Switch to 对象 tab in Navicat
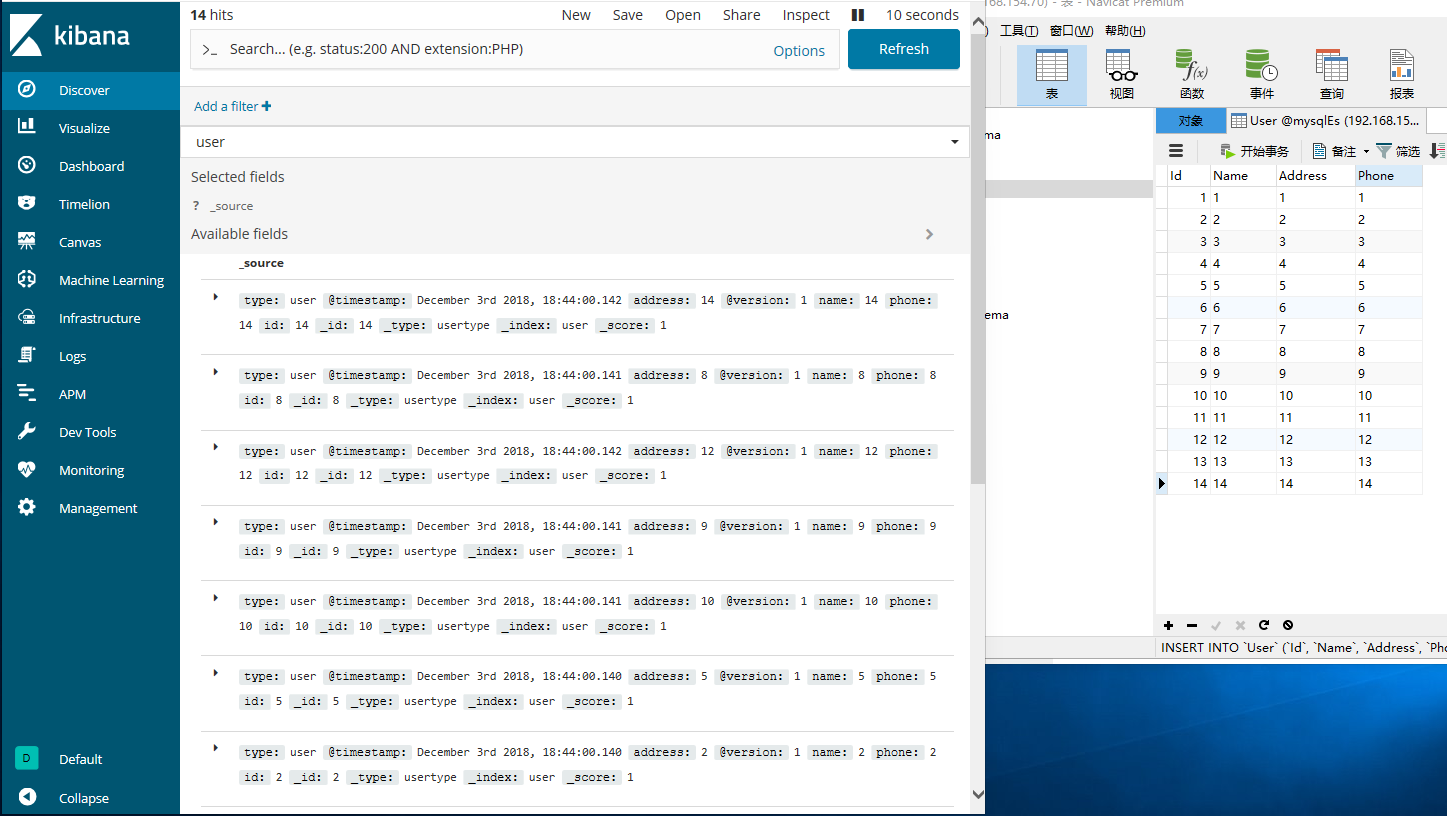Viewport: 1447px width, 816px height. [x=1190, y=120]
